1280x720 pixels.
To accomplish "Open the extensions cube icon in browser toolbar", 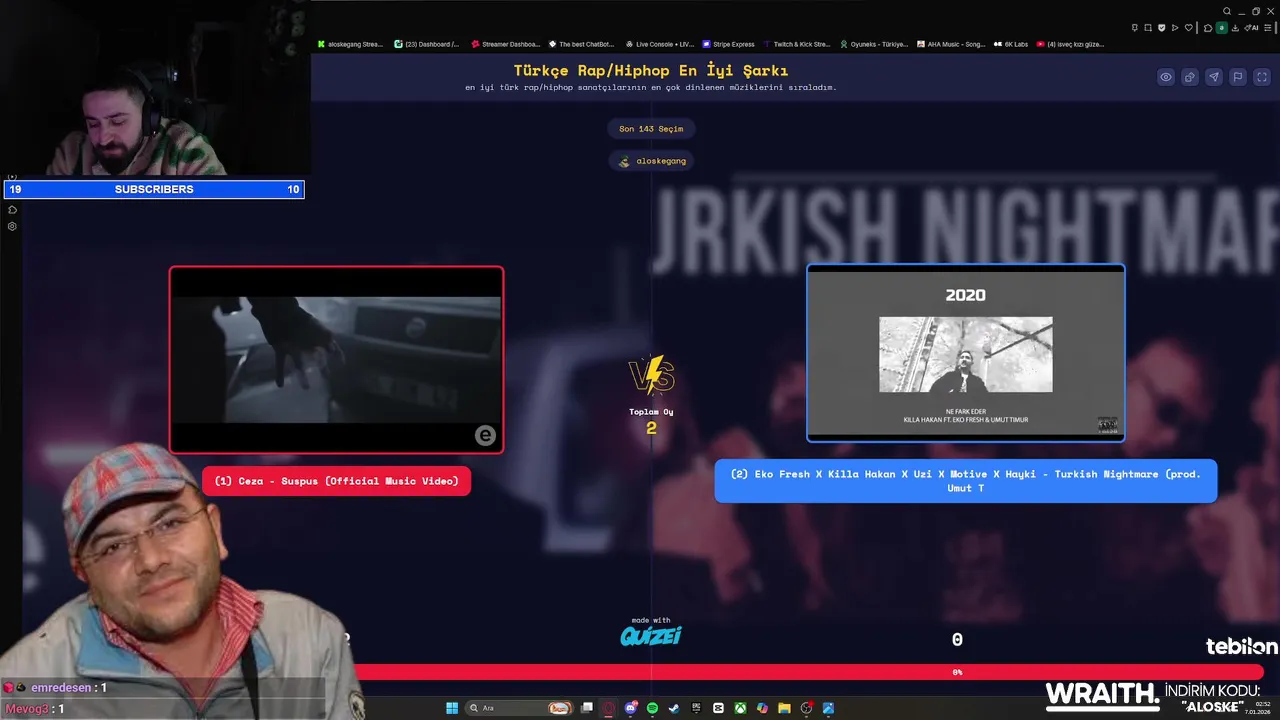I will 1208,28.
